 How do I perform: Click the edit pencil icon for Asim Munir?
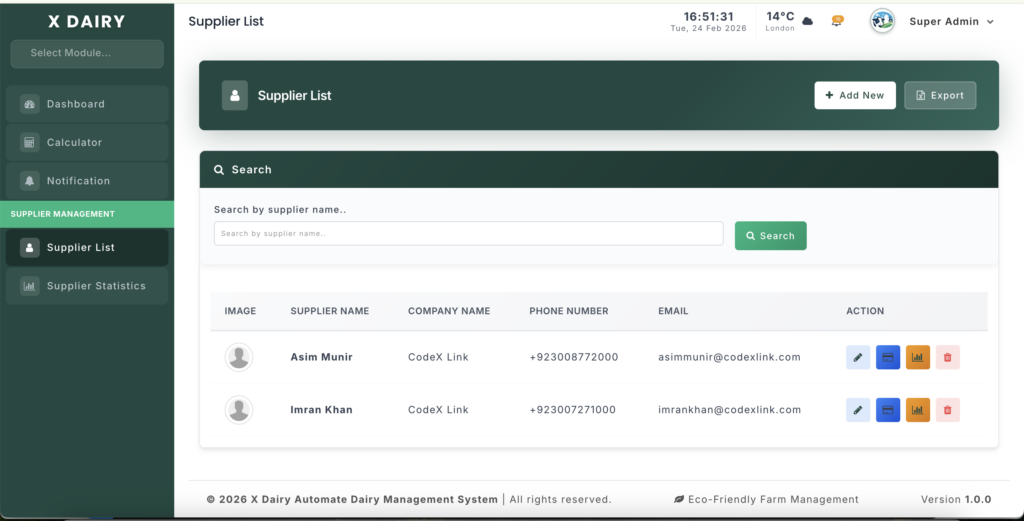click(x=858, y=357)
